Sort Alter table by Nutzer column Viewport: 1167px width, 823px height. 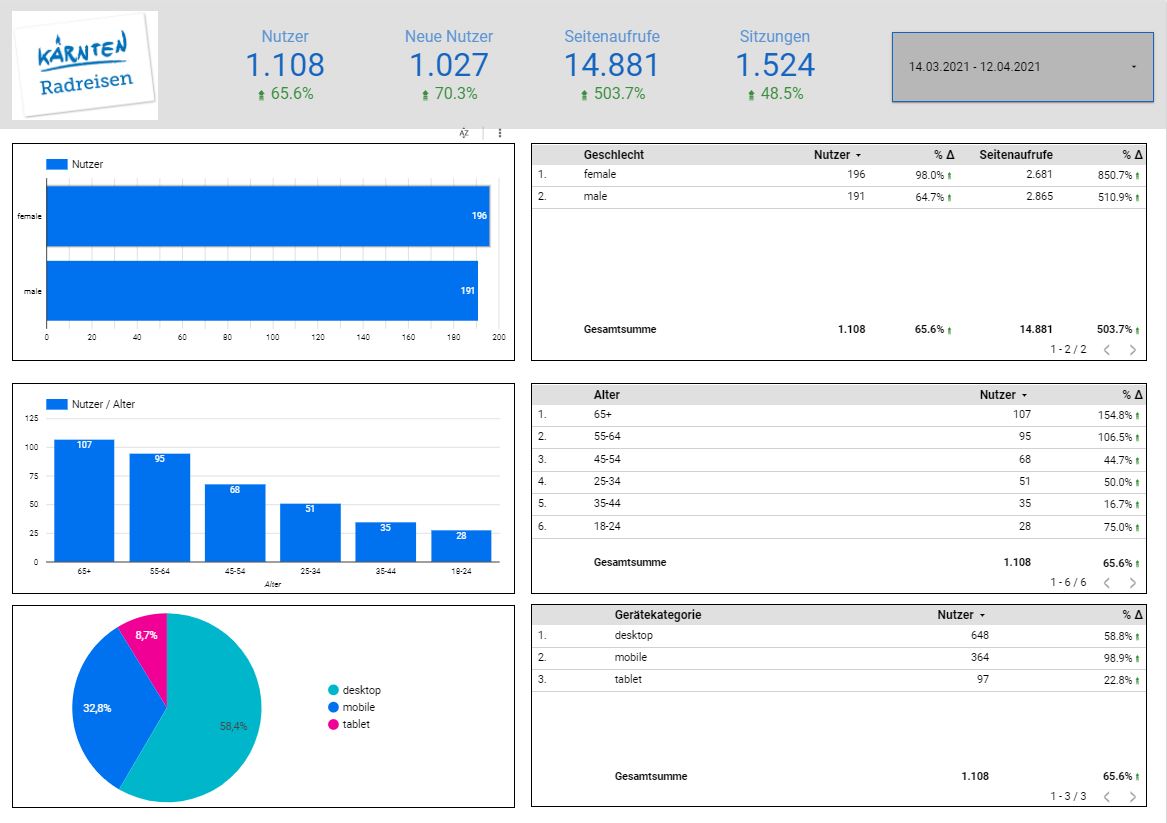[1003, 395]
